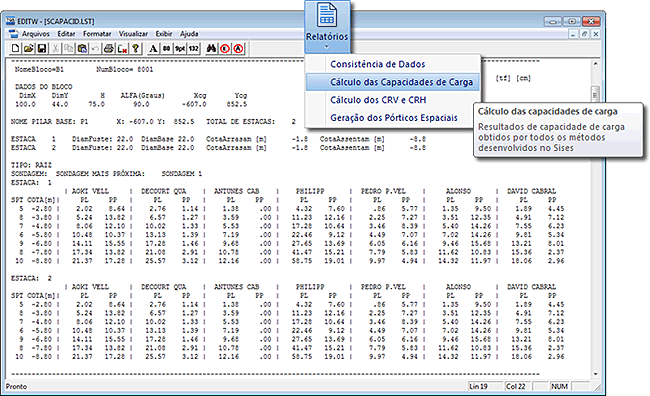Click 'NOME PILAR BASE: P1' text
Screen dimensions: 650x396
click(x=49, y=122)
